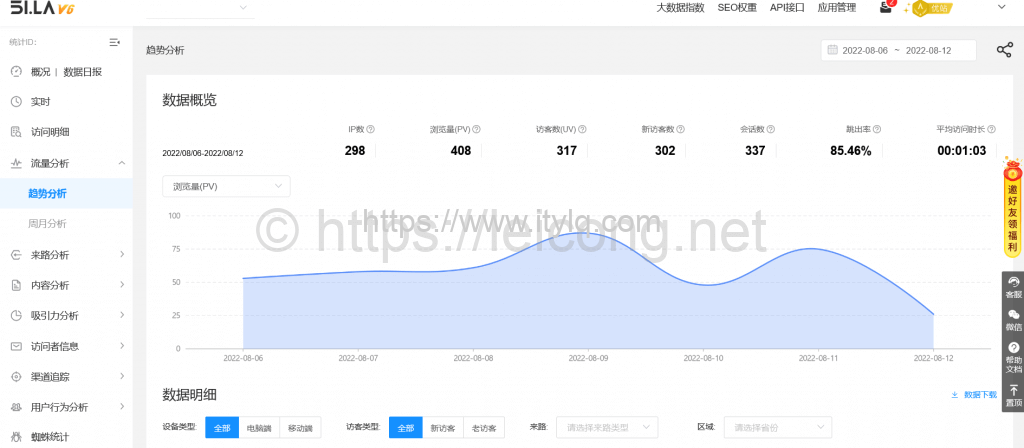Open API接口 in top navigation

pos(787,8)
